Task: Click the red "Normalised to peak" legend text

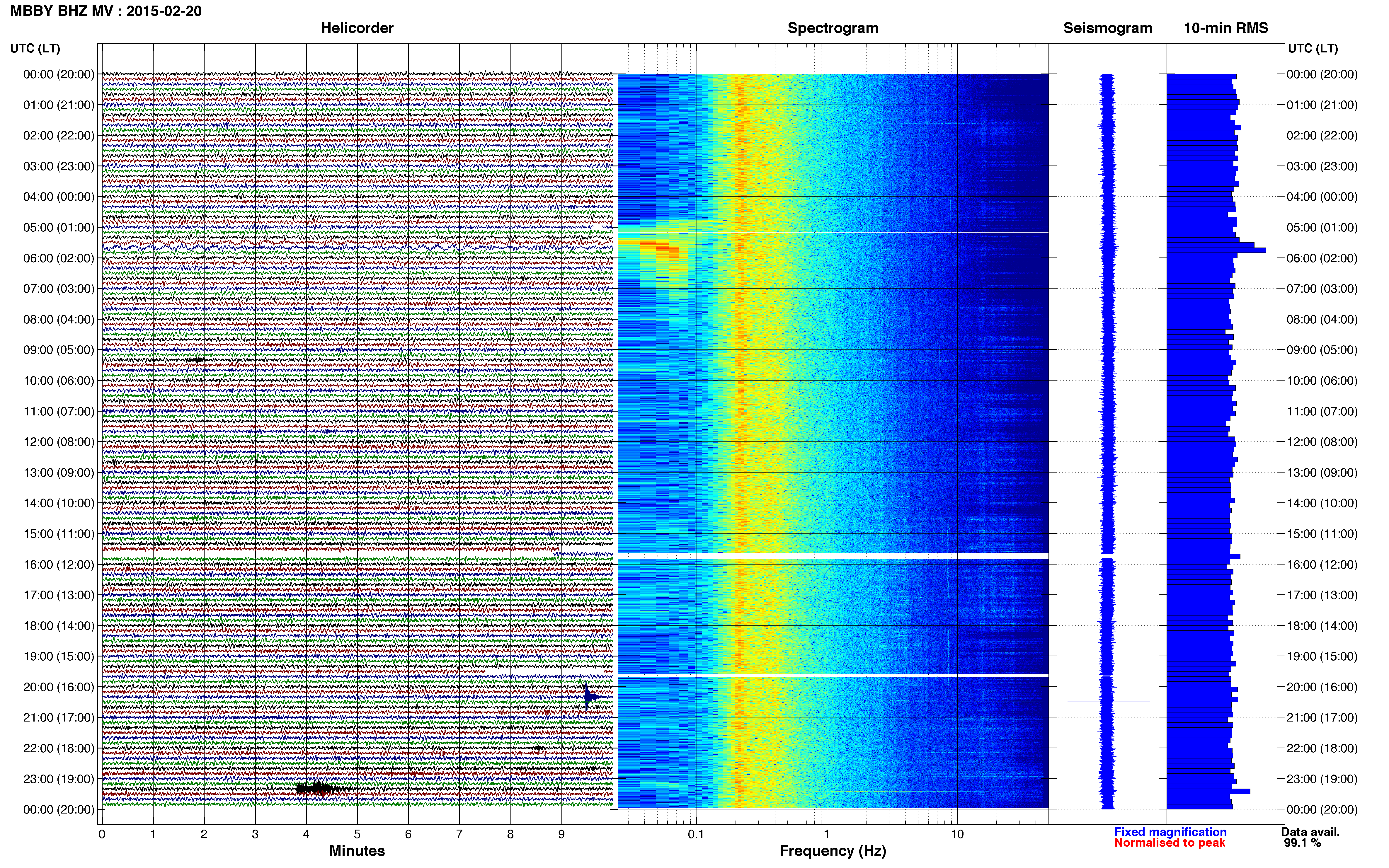Action: pos(1170,843)
